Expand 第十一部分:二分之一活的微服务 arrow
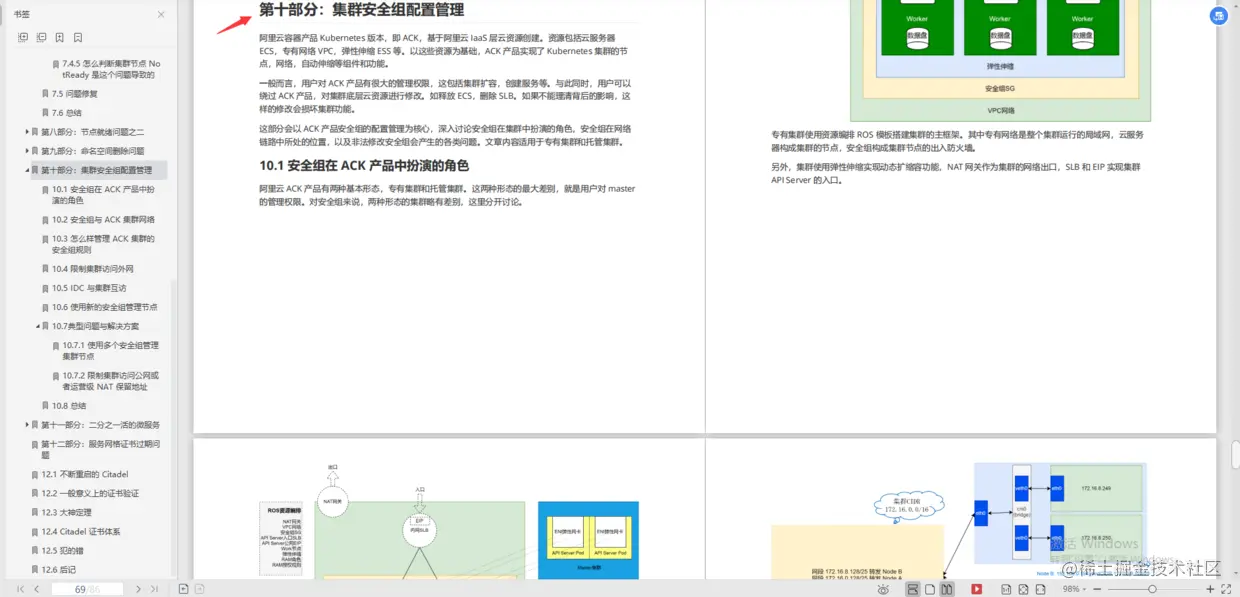 27,425
